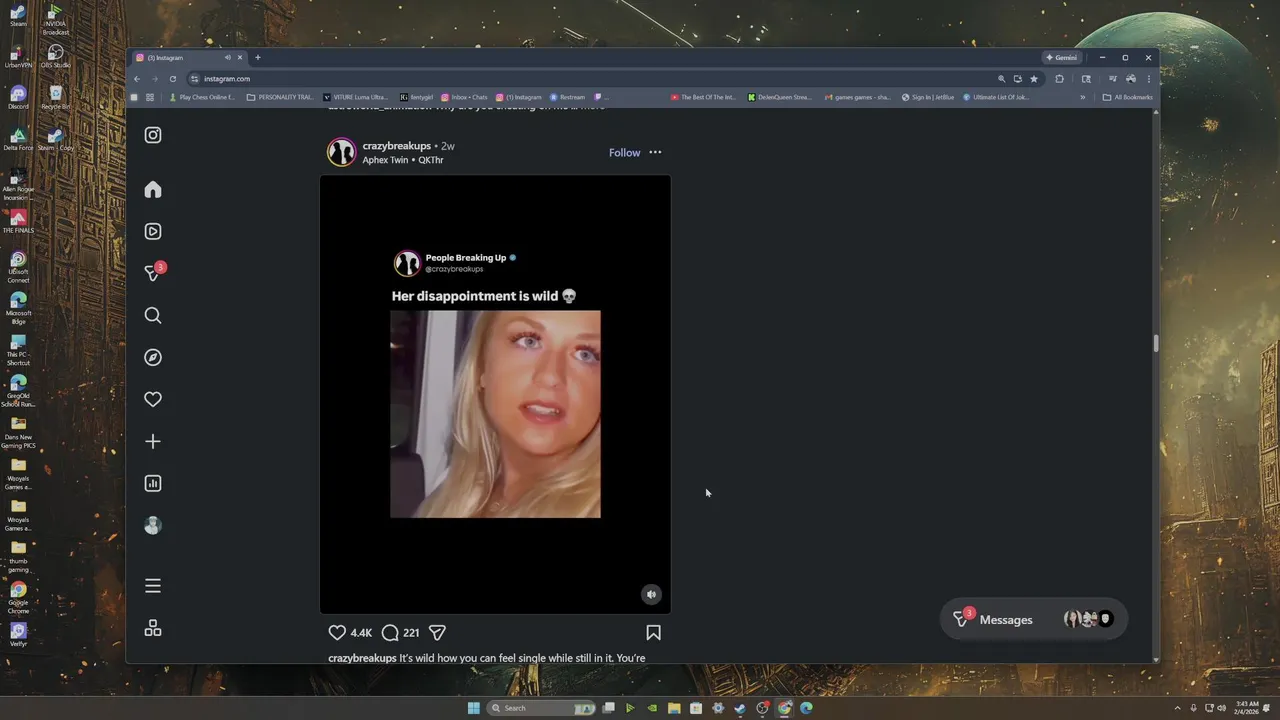This screenshot has height=720, width=1280.
Task: Go to Home in Instagram sidebar
Action: point(153,190)
